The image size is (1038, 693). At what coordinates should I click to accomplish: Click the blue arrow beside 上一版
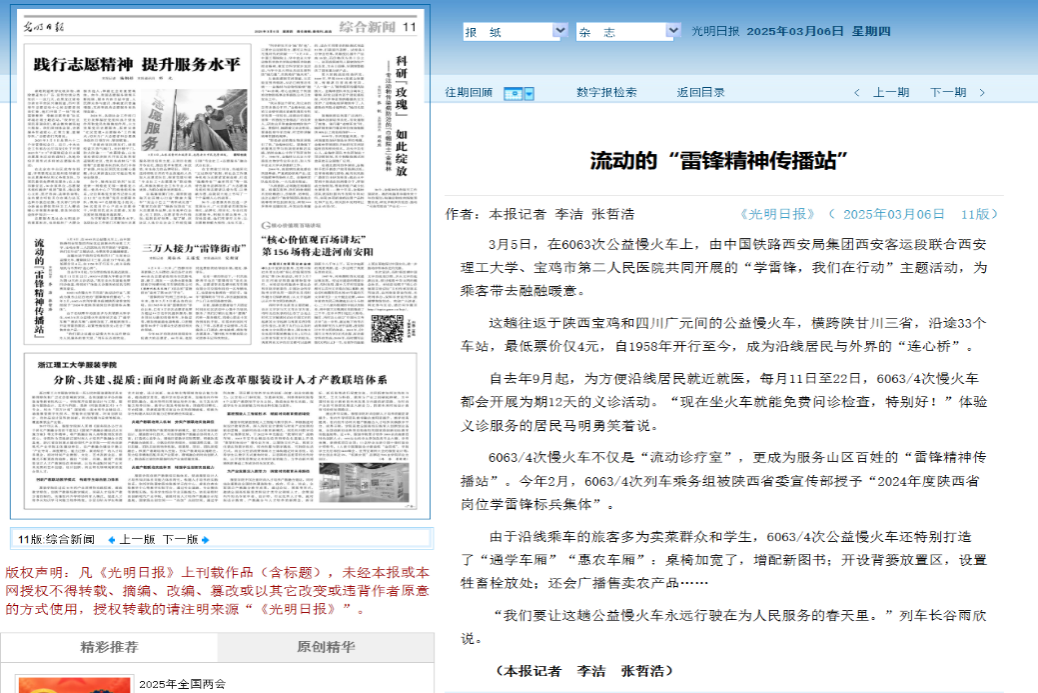[112, 540]
